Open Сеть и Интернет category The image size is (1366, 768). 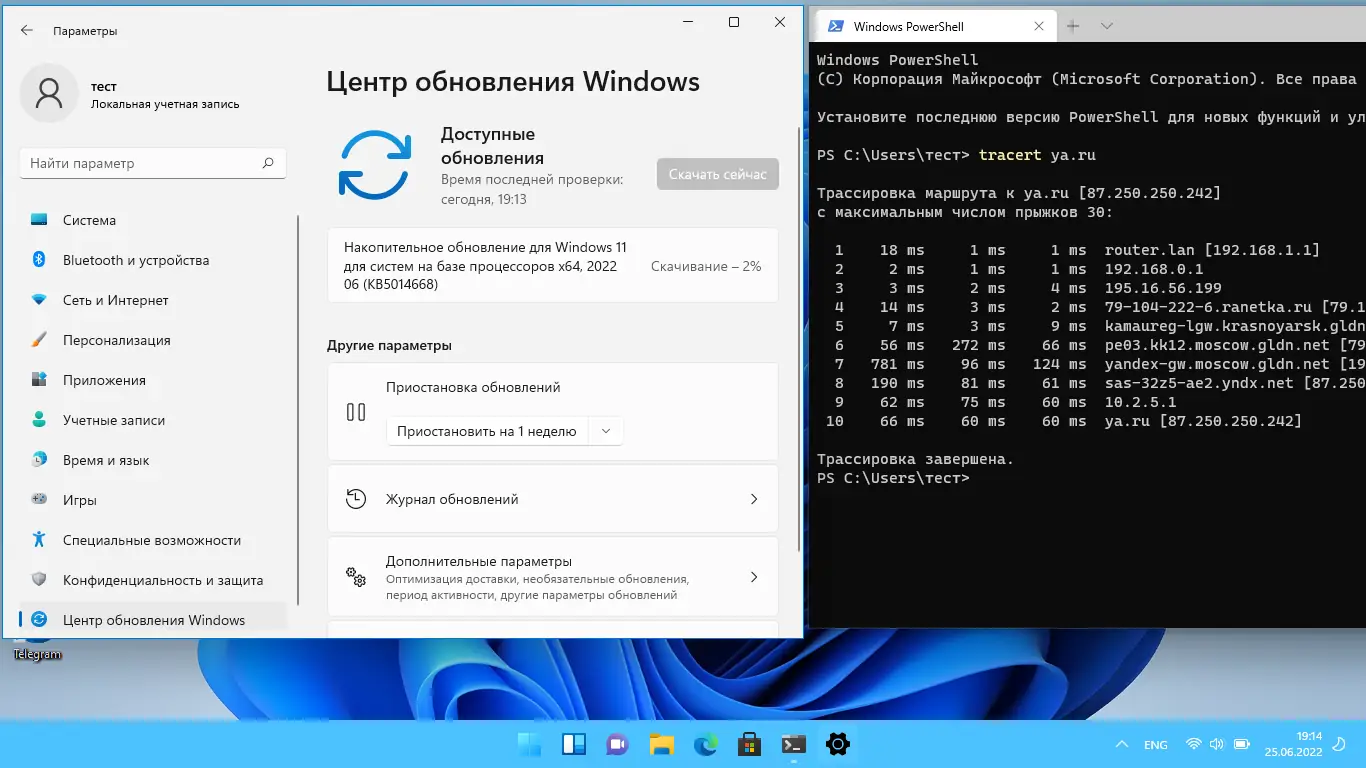coord(152,300)
